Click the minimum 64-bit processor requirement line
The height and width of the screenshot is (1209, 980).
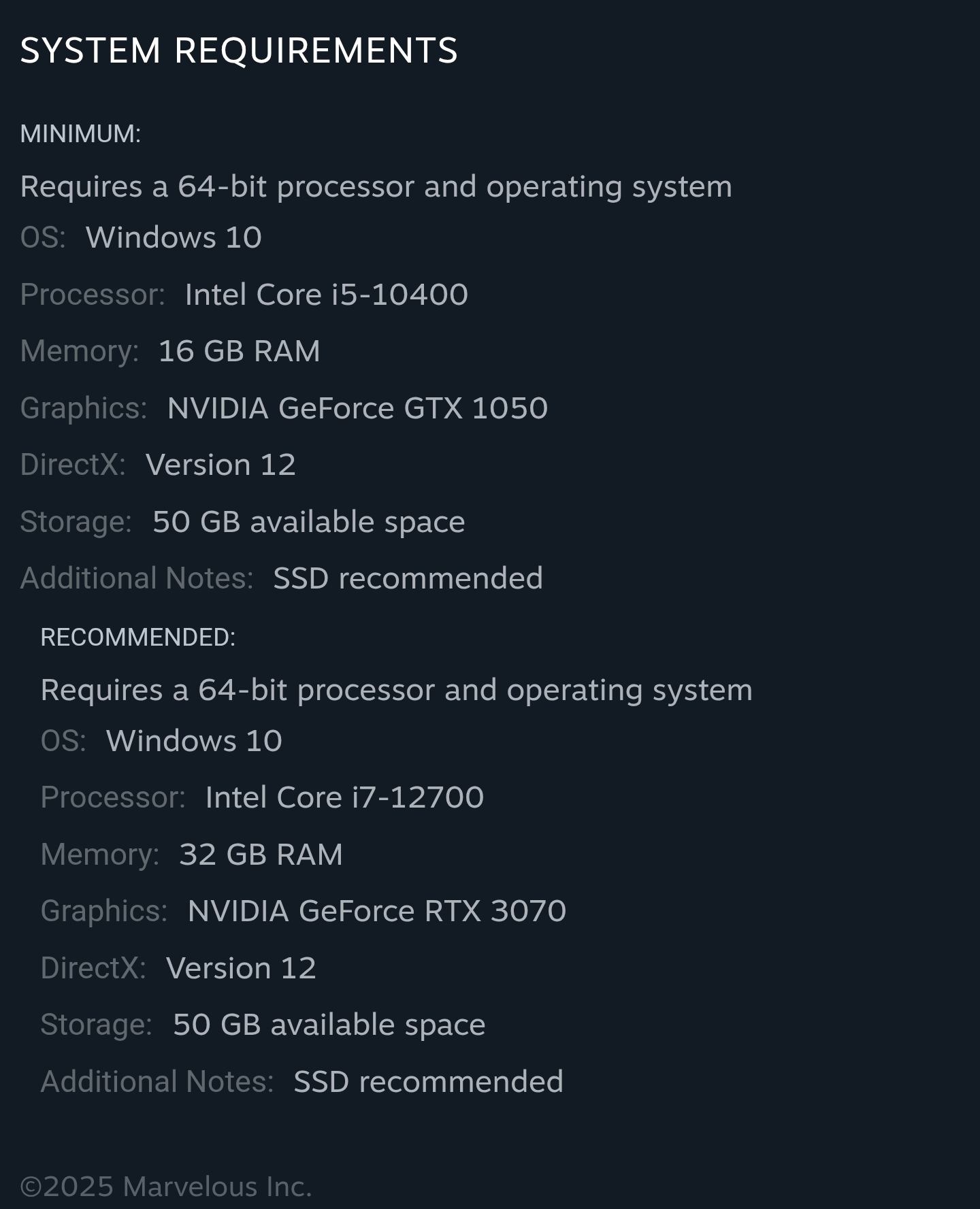click(x=376, y=186)
